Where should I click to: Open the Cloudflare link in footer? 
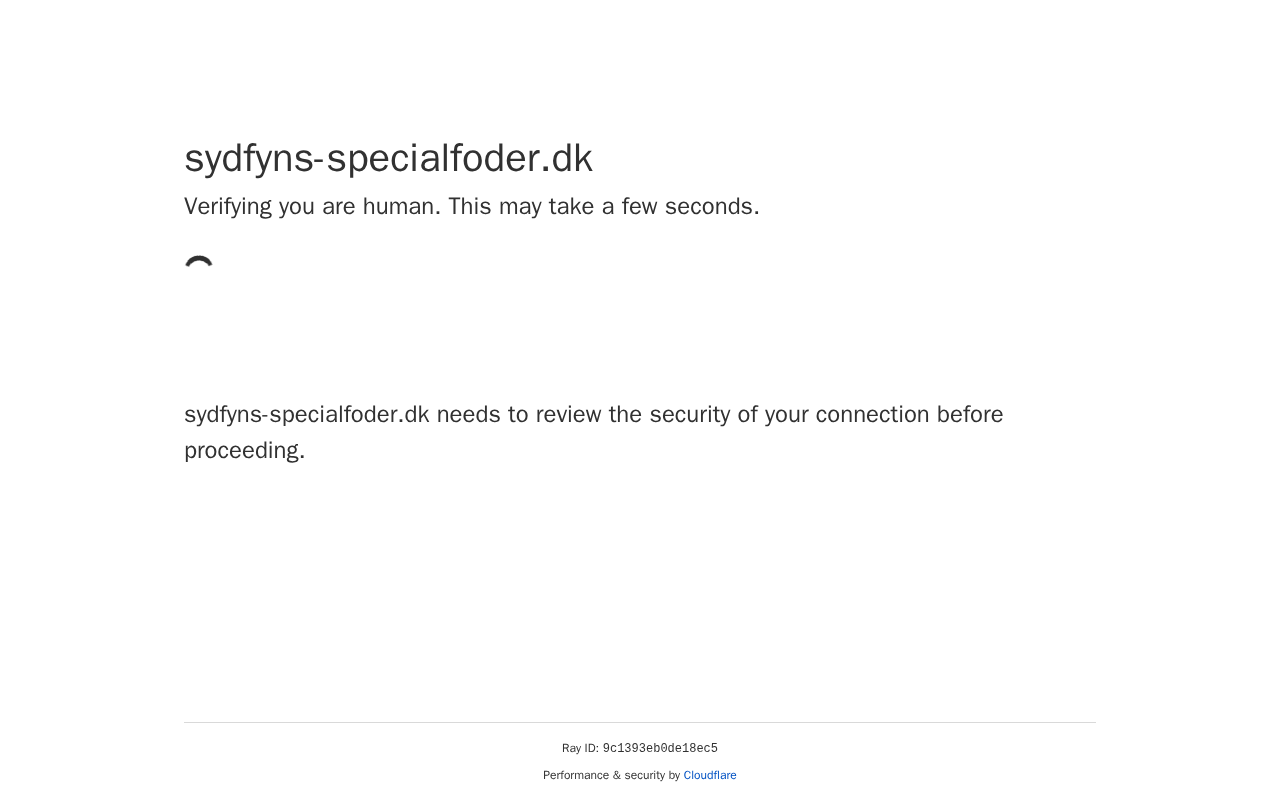pyautogui.click(x=710, y=776)
